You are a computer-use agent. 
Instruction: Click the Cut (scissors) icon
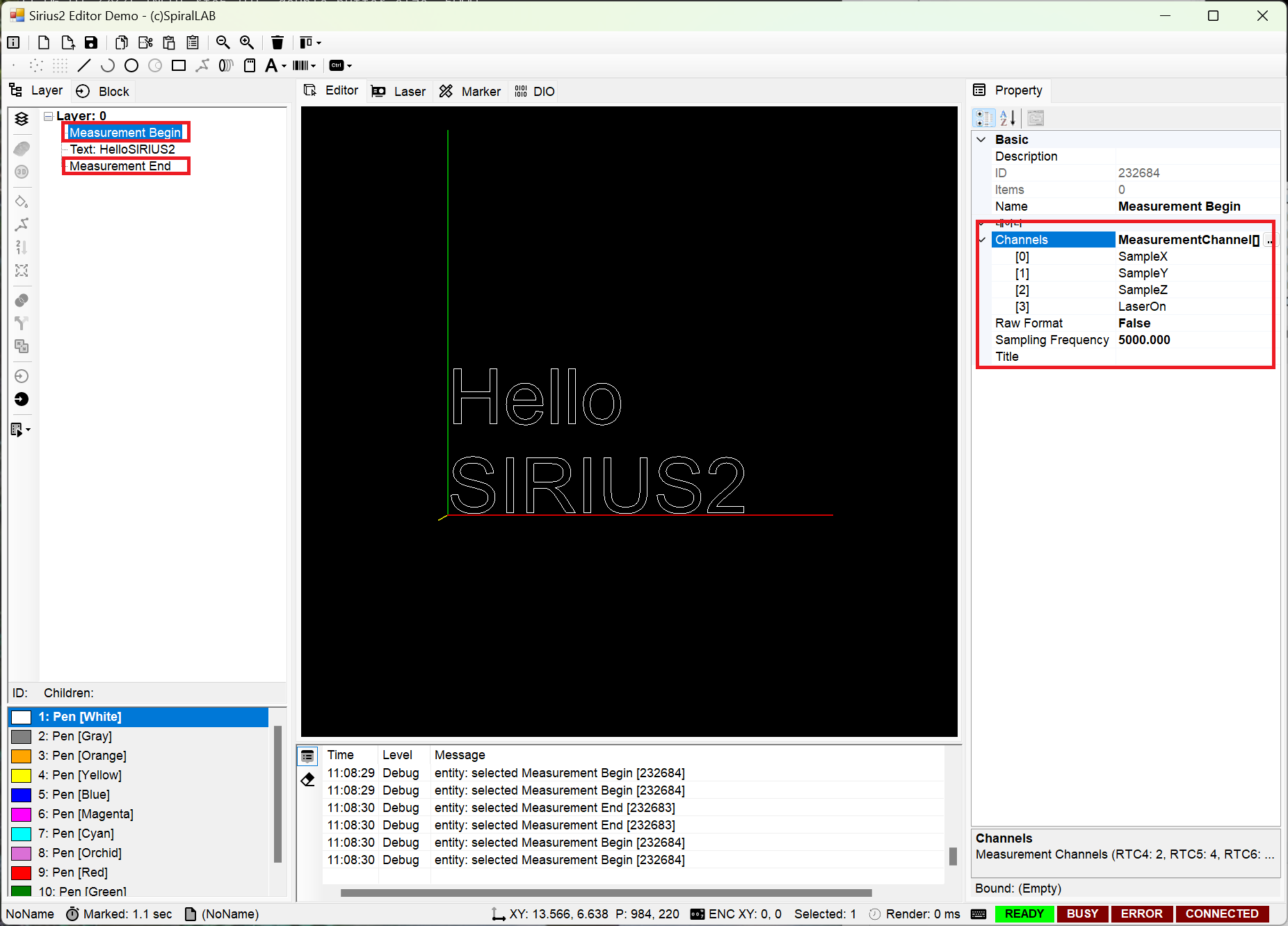(x=145, y=42)
